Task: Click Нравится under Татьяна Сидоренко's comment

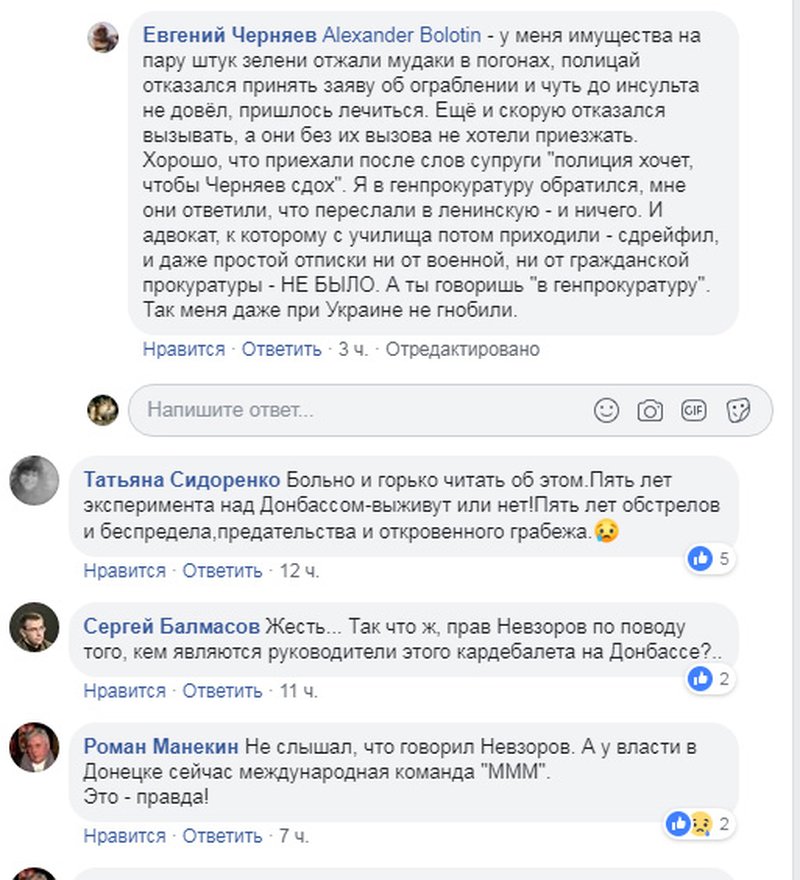Action: click(125, 571)
